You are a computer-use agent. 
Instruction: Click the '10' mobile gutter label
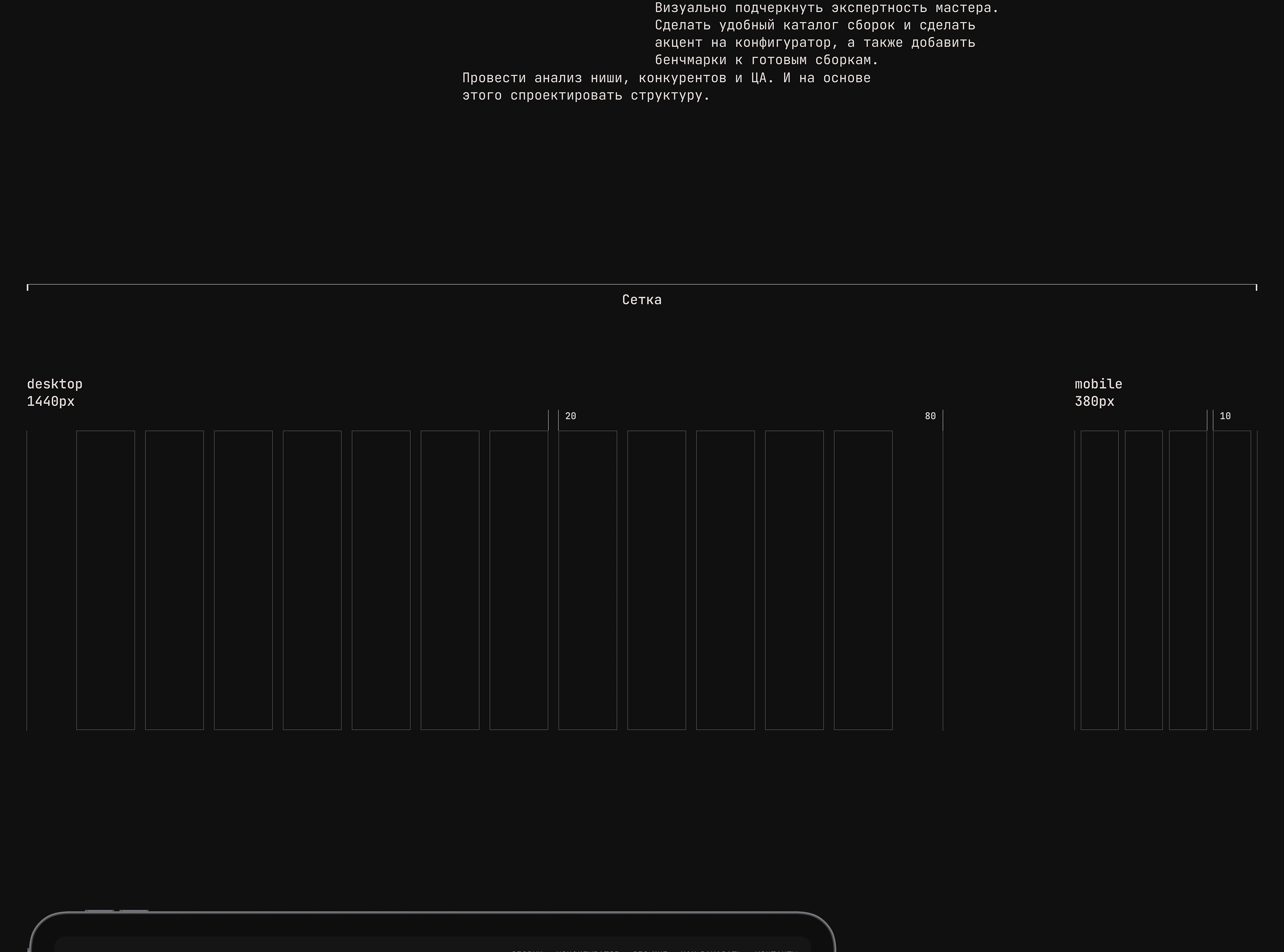[x=1224, y=416]
